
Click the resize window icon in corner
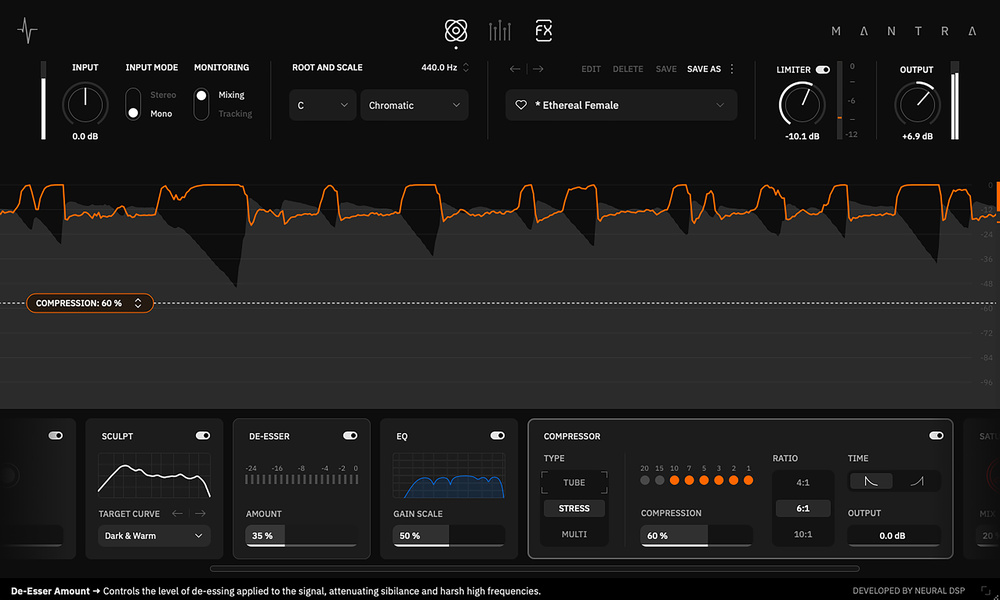click(x=986, y=591)
